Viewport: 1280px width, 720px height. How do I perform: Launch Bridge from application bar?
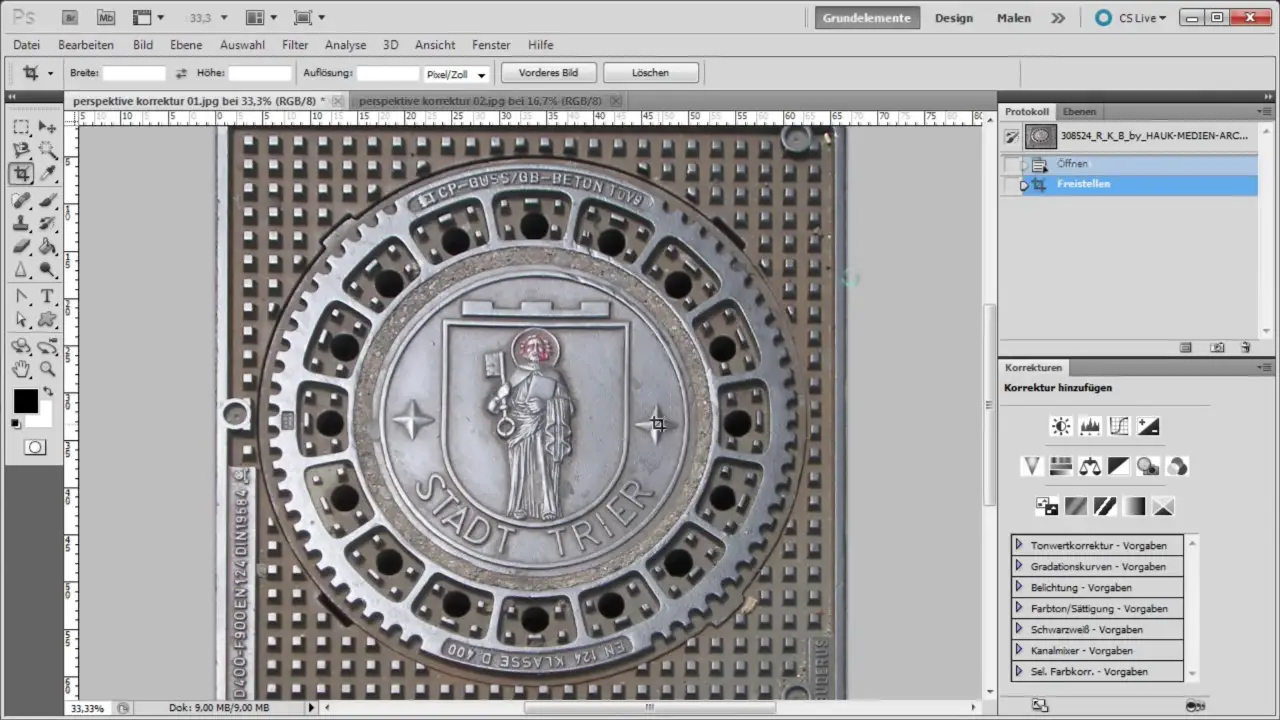pos(70,17)
